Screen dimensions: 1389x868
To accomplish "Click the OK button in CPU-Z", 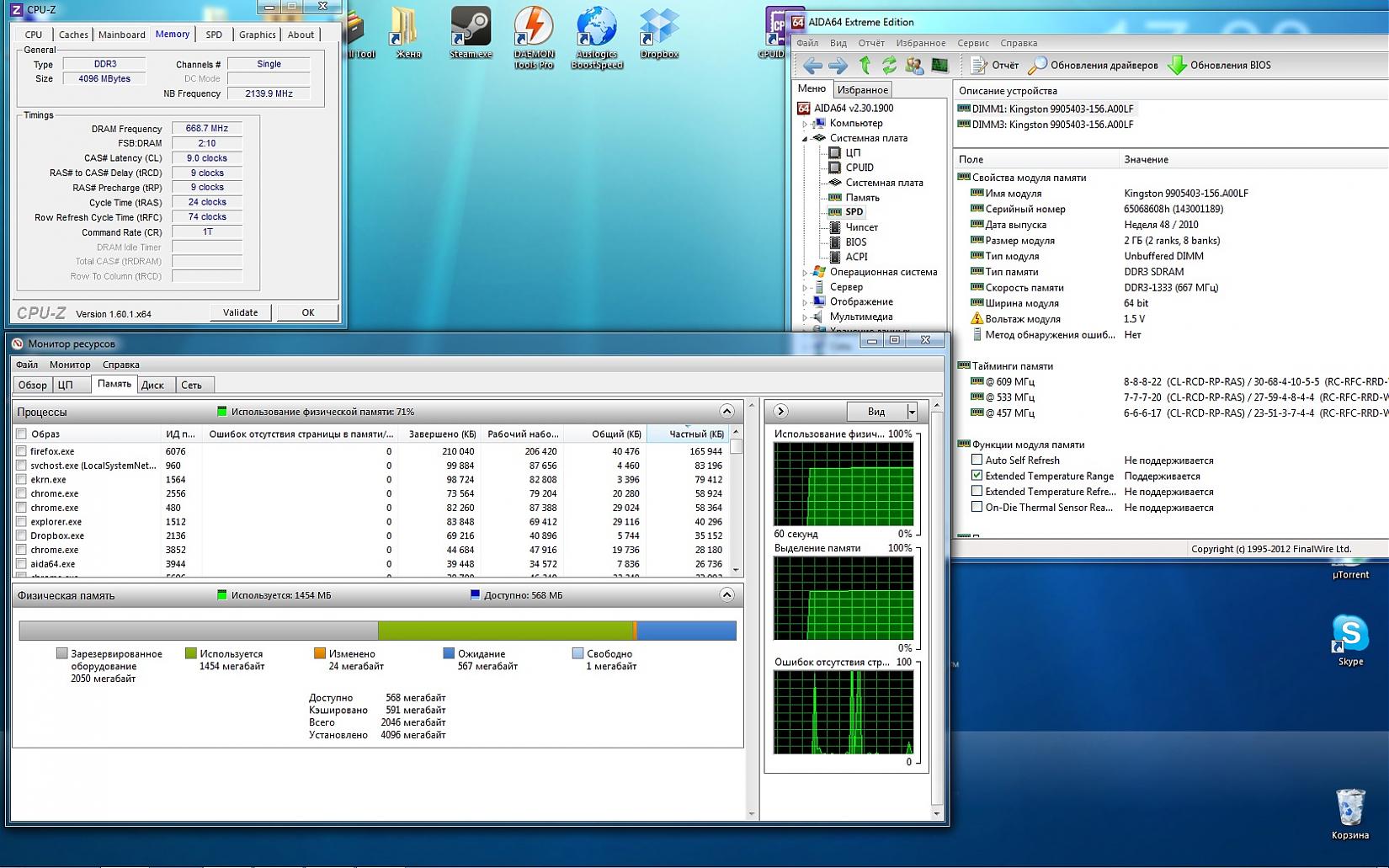I will coord(307,312).
